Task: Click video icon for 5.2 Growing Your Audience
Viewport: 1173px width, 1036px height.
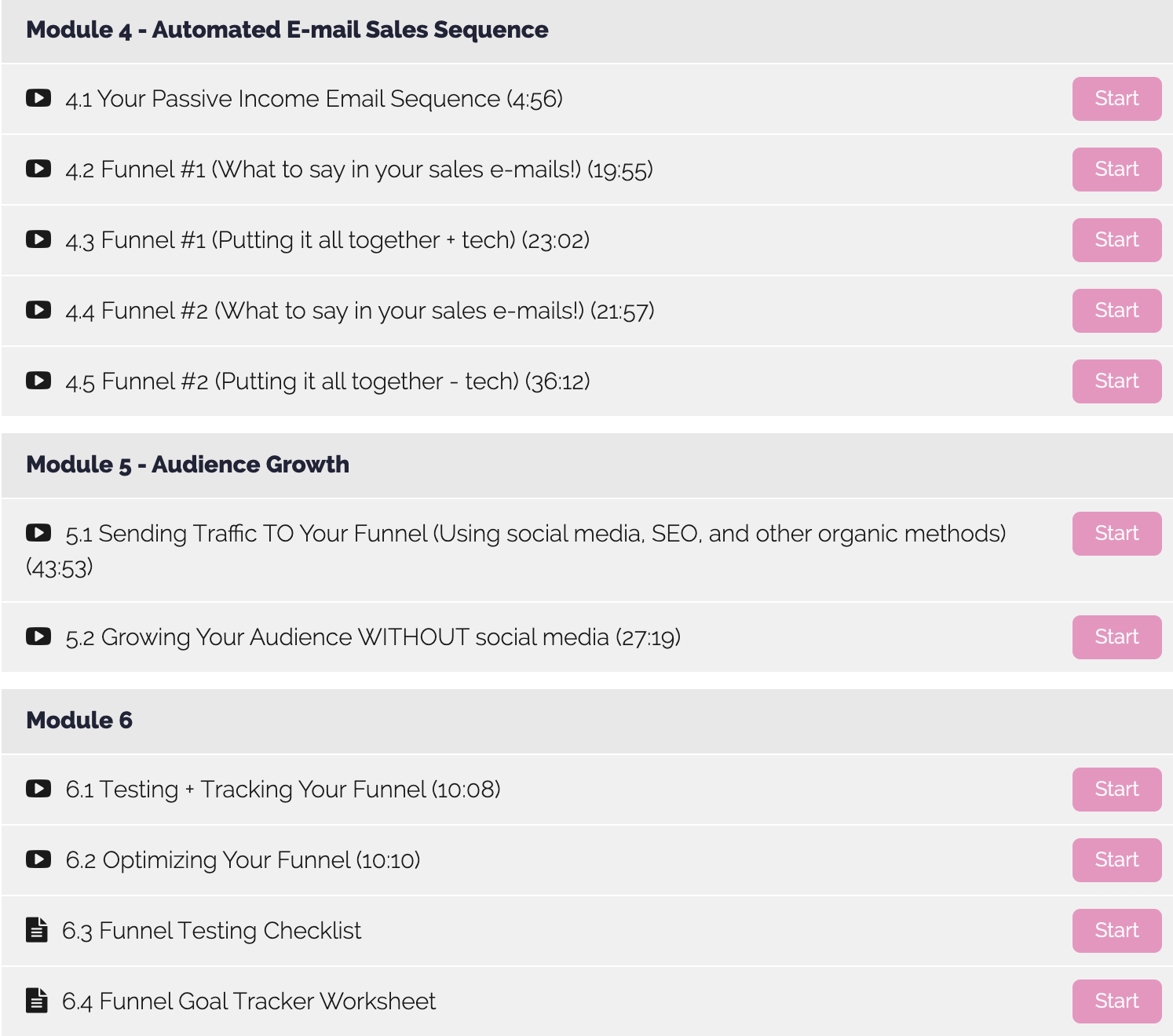Action: point(38,637)
